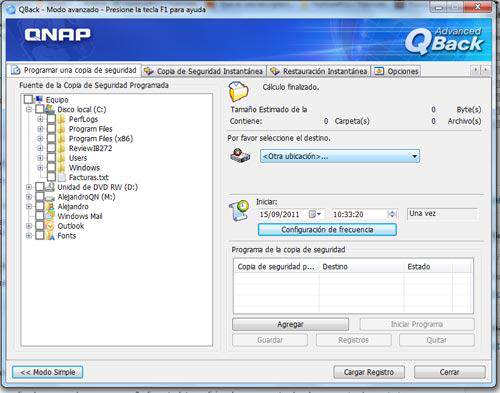Click the destination drive icon
Viewport: 500px width, 393px height.
click(x=240, y=156)
